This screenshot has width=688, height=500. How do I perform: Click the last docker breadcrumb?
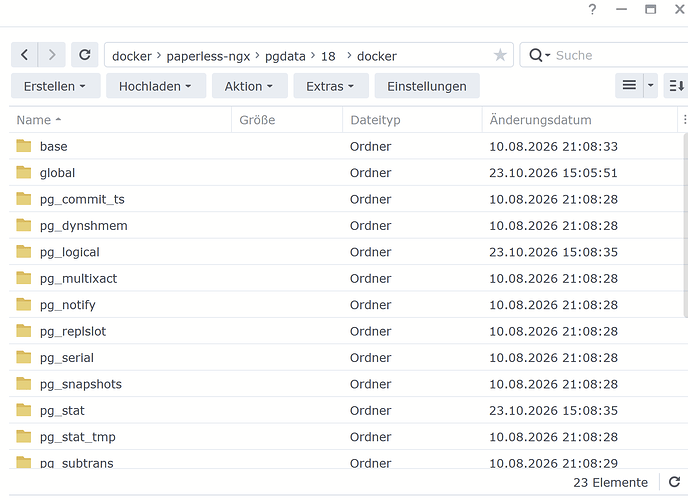tap(376, 56)
